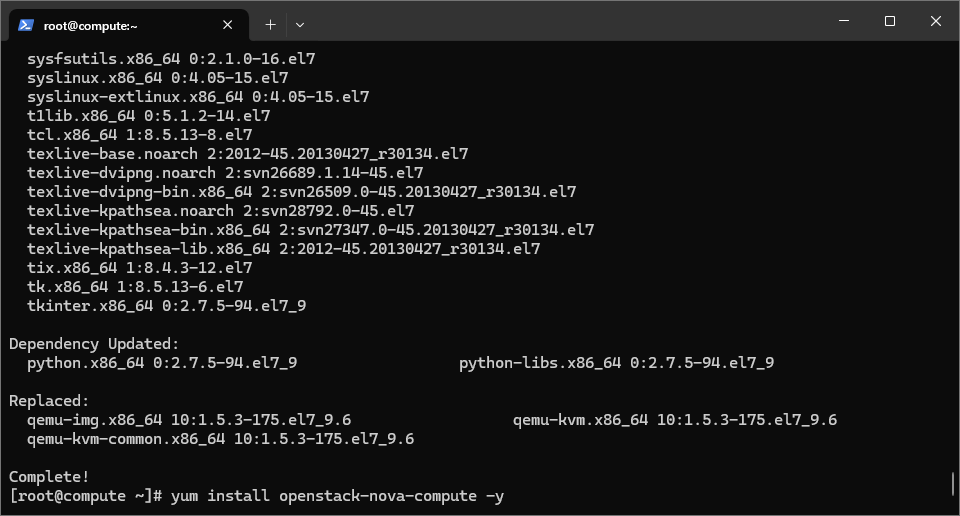Viewport: 960px width, 516px height.
Task: Close the terminal window
Action: coord(936,21)
